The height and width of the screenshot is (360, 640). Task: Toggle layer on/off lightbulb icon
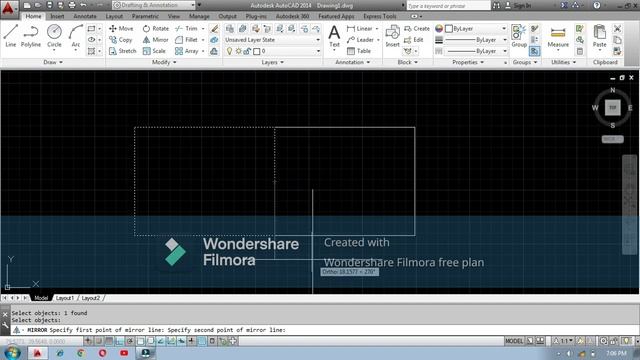229,51
